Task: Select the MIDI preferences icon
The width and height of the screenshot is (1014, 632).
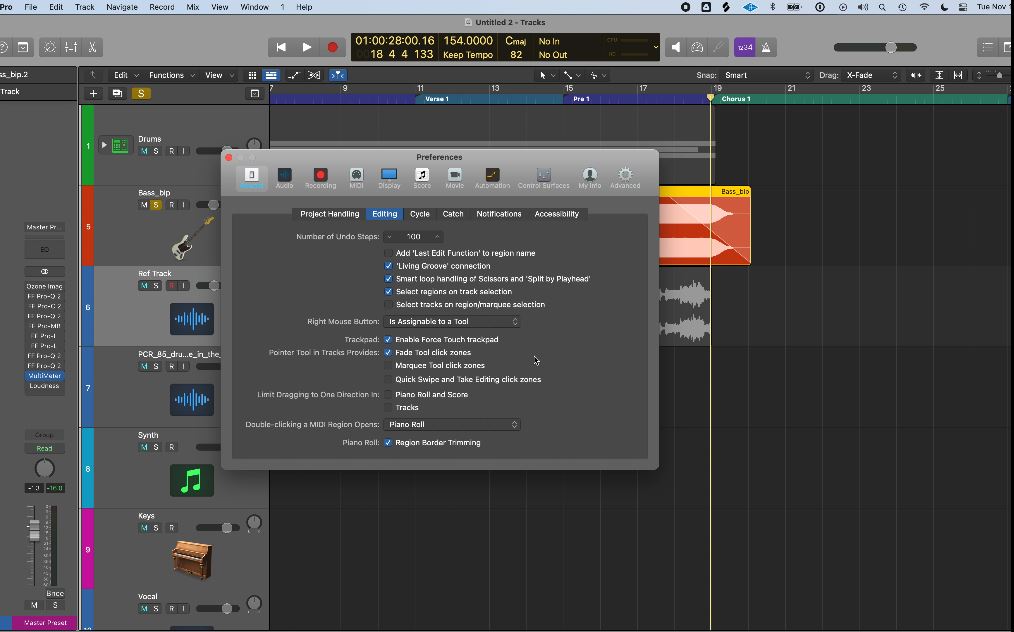Action: pos(356,177)
